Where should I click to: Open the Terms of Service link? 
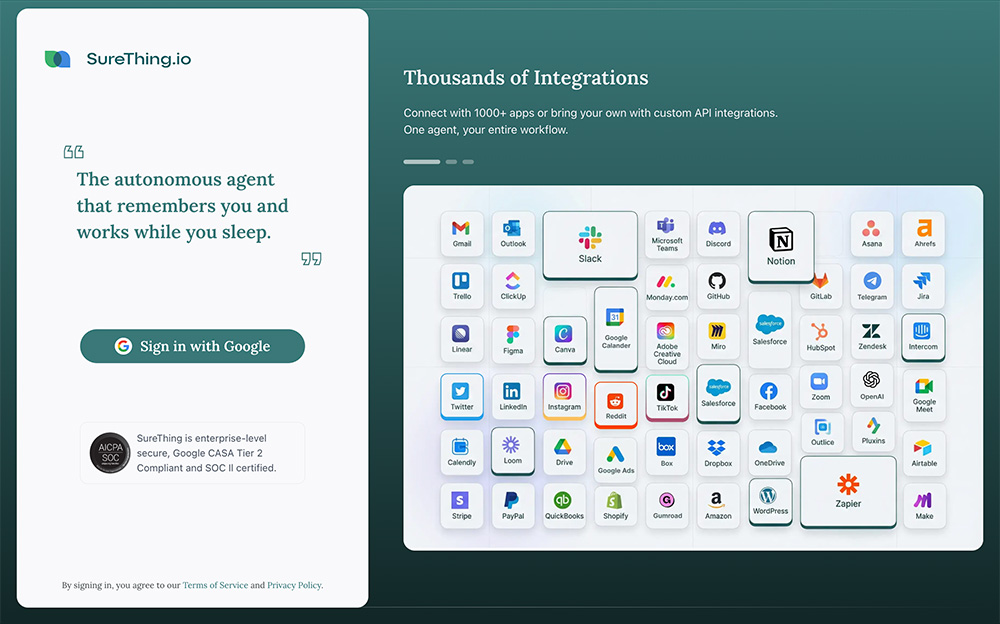point(214,585)
